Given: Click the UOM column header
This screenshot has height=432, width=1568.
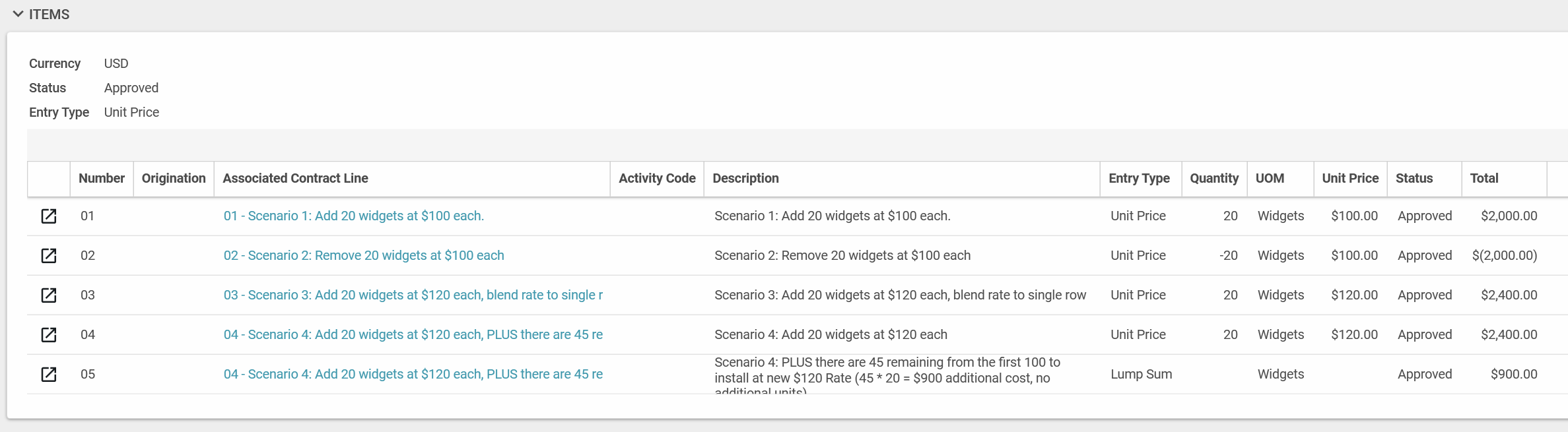Looking at the screenshot, I should coord(1270,179).
